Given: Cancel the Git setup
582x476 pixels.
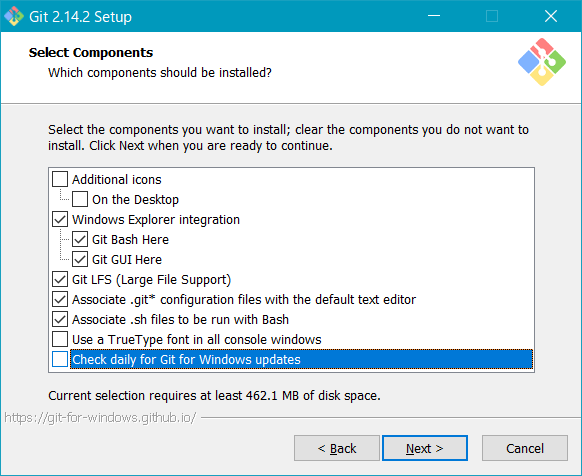Looking at the screenshot, I should pos(525,448).
